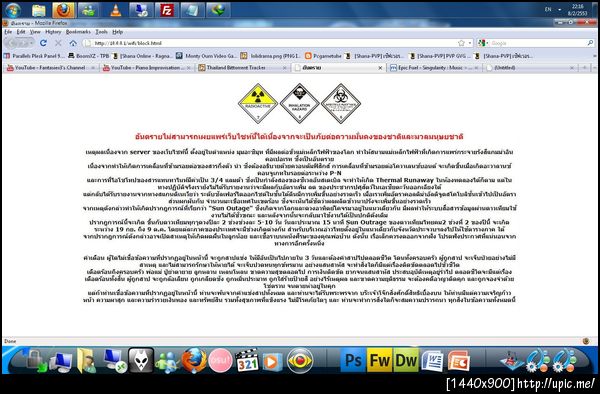Screen dimensions: 600x394
Task: Click EN language indicator in tray
Action: coord(548,9)
